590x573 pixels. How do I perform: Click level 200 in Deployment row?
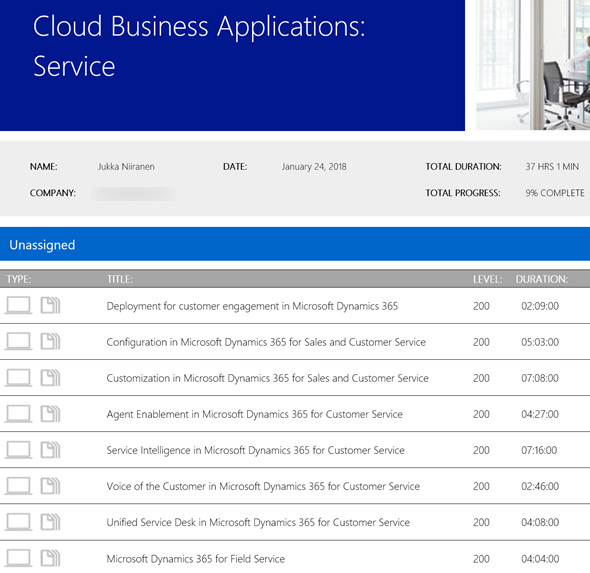pos(481,306)
